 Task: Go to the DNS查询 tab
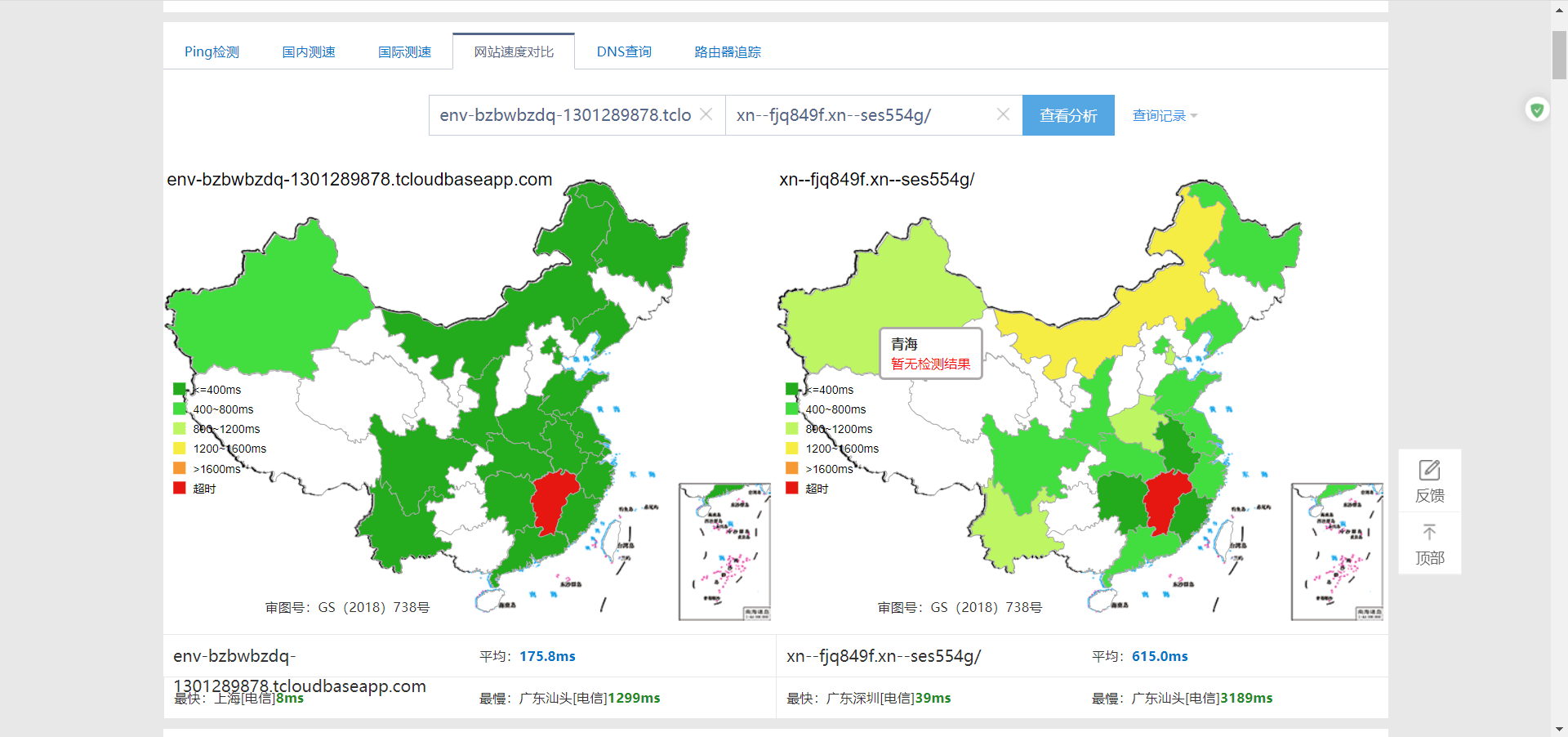click(624, 52)
